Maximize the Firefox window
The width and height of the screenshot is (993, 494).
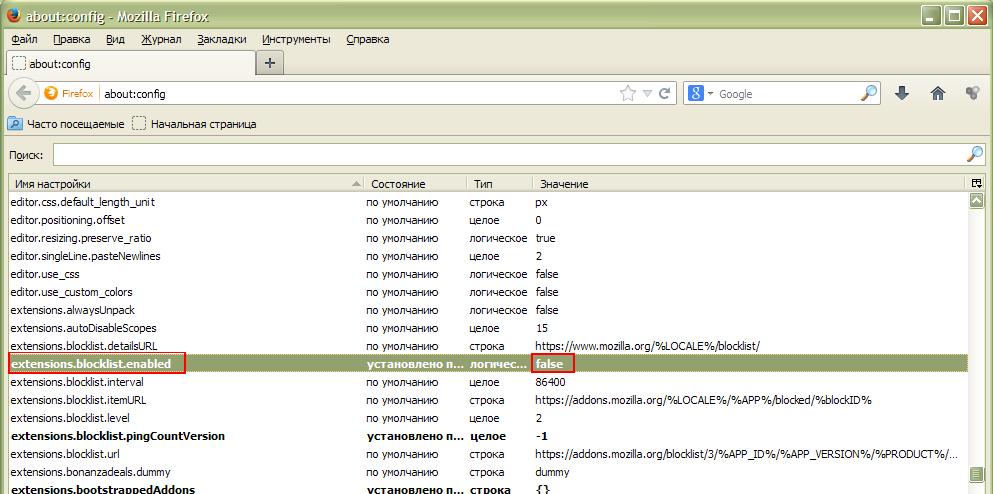point(954,15)
